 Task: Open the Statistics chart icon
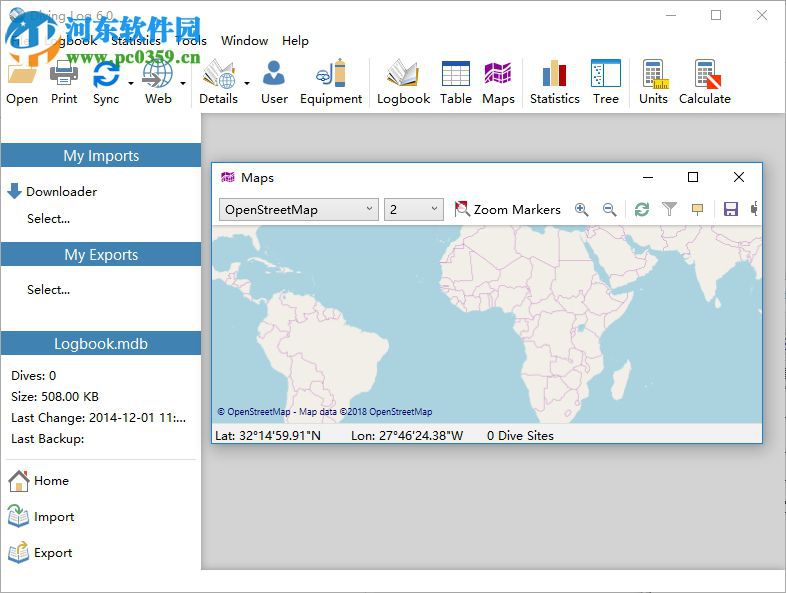[x=554, y=82]
